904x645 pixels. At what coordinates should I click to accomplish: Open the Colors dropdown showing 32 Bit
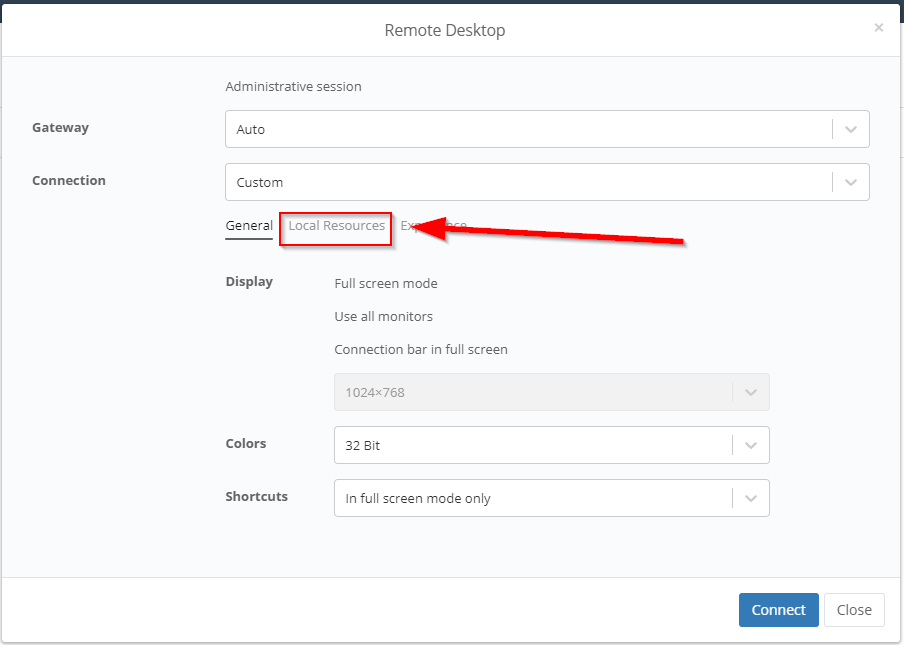(x=551, y=444)
